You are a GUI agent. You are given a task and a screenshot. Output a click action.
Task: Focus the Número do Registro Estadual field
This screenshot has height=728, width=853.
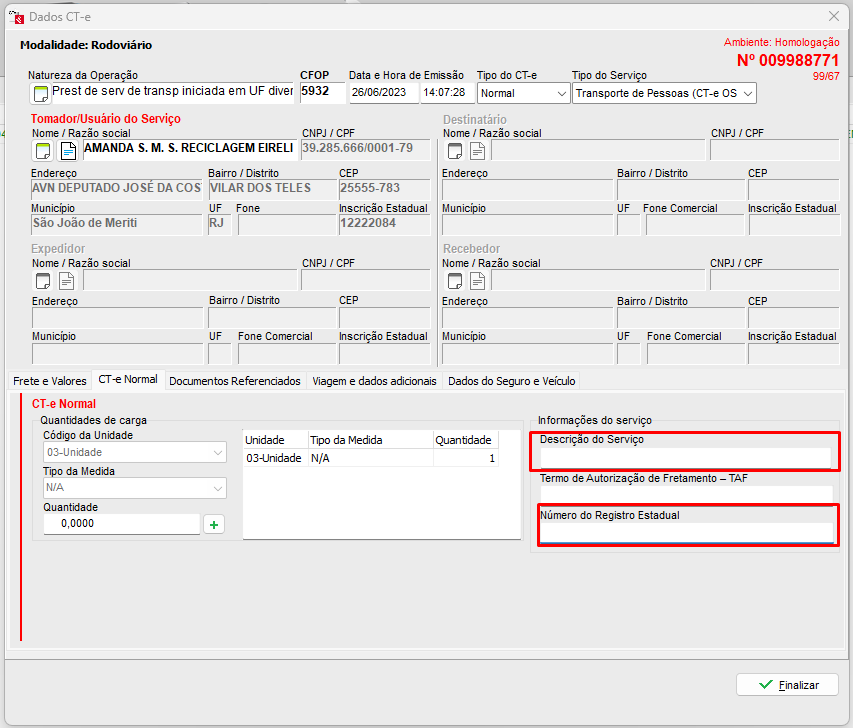pyautogui.click(x=685, y=532)
